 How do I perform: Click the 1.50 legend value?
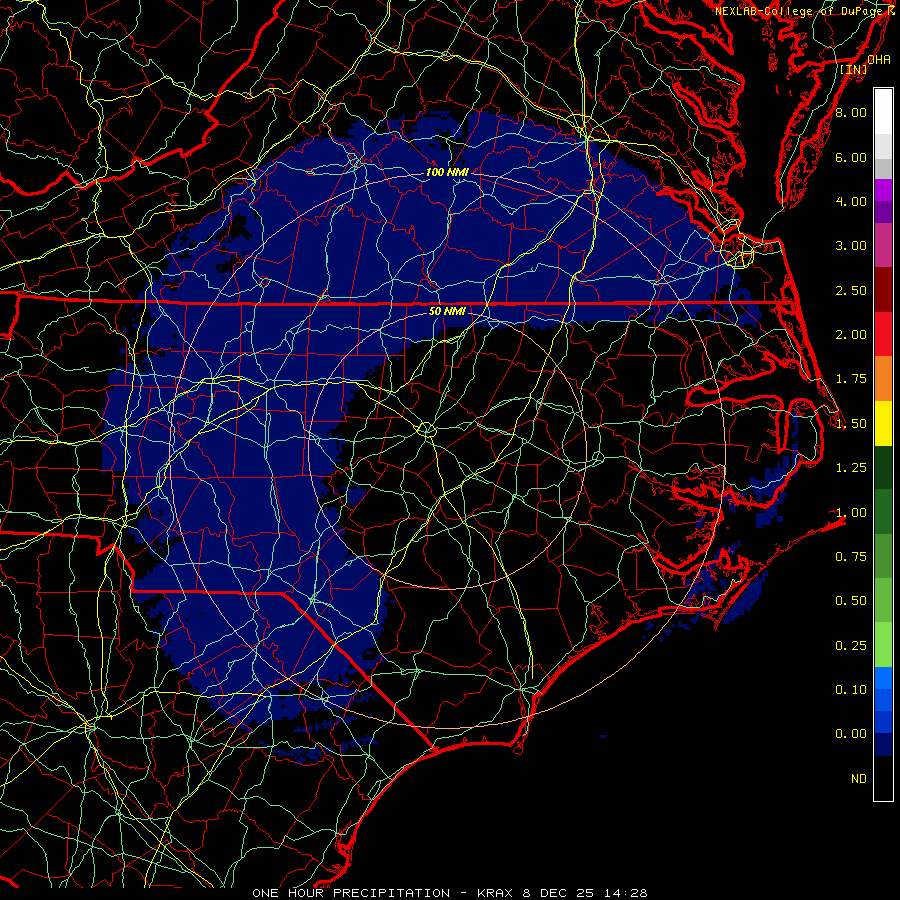851,424
